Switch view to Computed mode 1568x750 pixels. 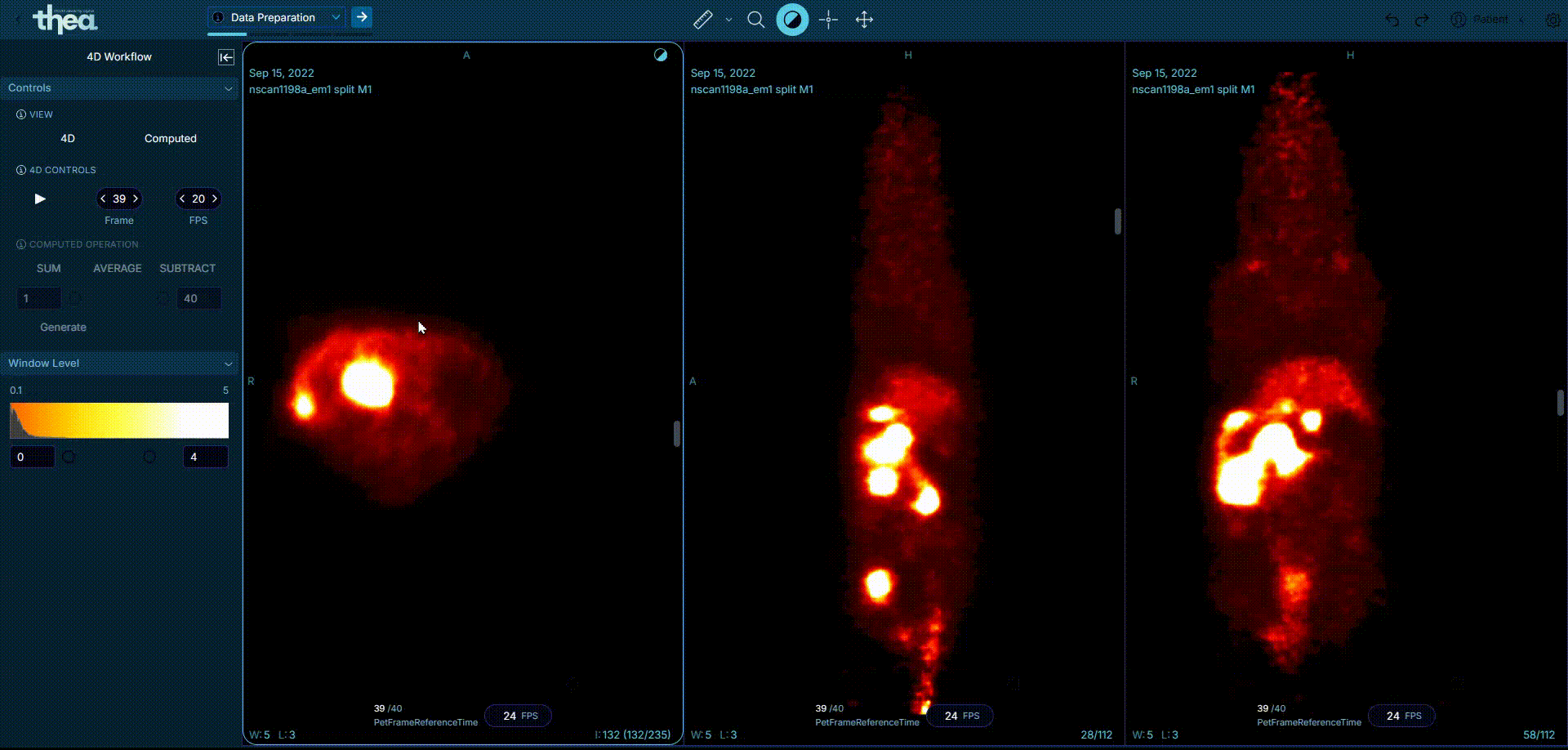[x=170, y=139]
